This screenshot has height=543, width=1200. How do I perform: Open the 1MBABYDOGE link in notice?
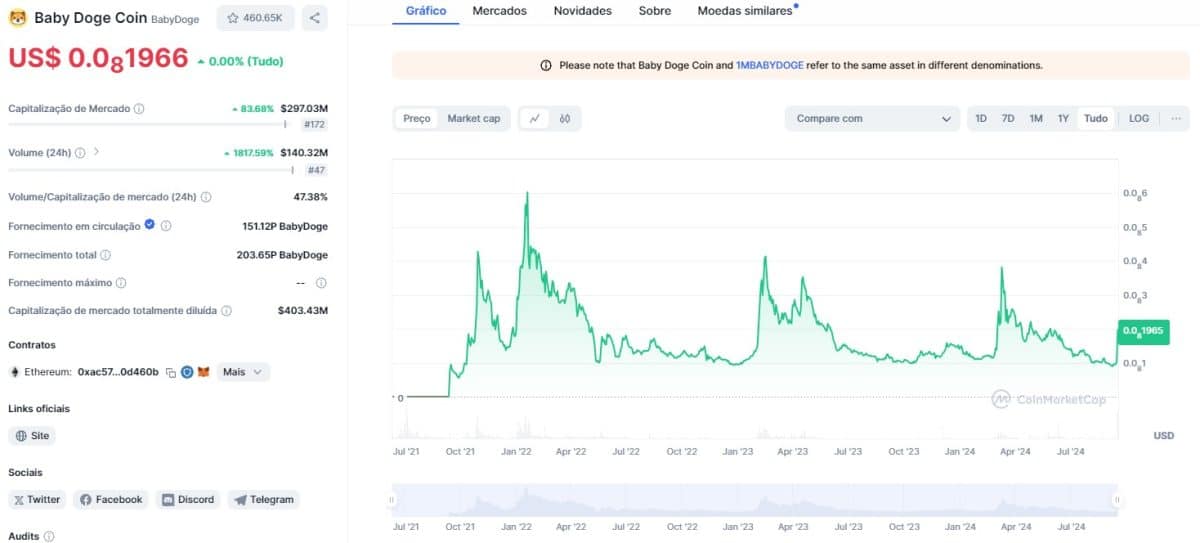770,65
